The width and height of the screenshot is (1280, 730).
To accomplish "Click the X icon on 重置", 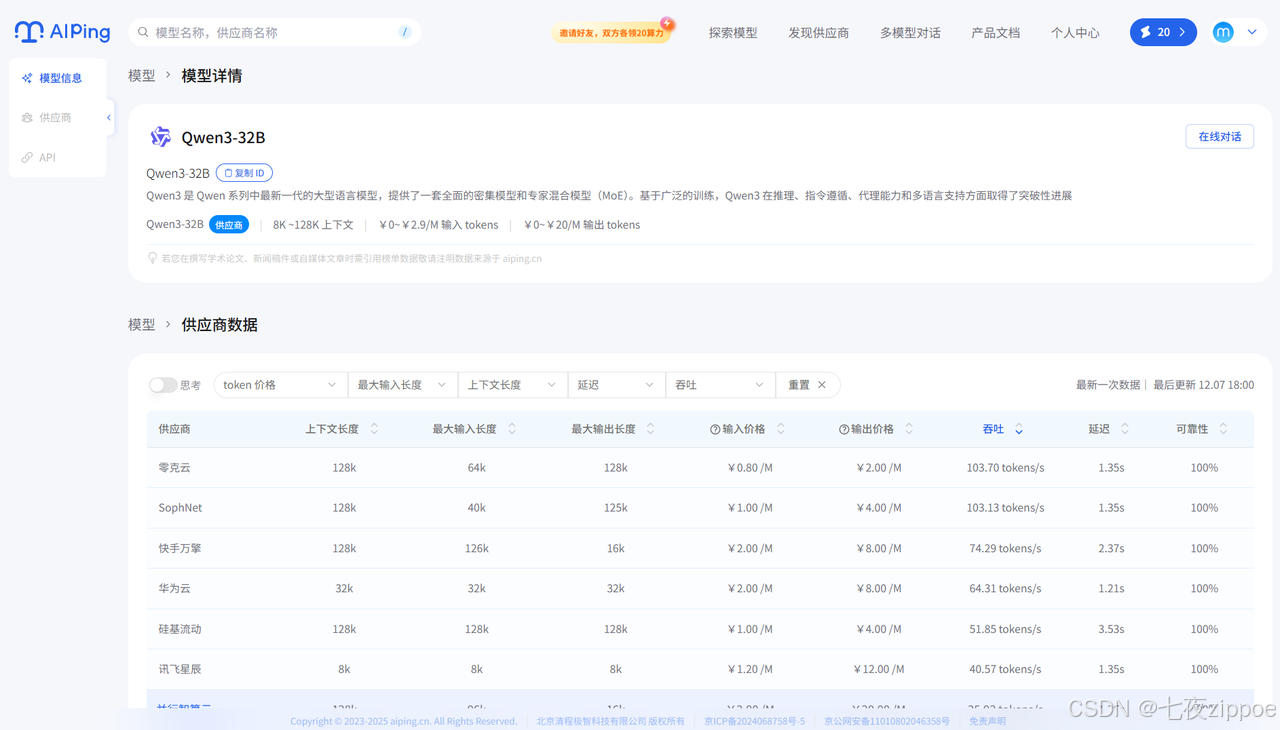I will 822,385.
